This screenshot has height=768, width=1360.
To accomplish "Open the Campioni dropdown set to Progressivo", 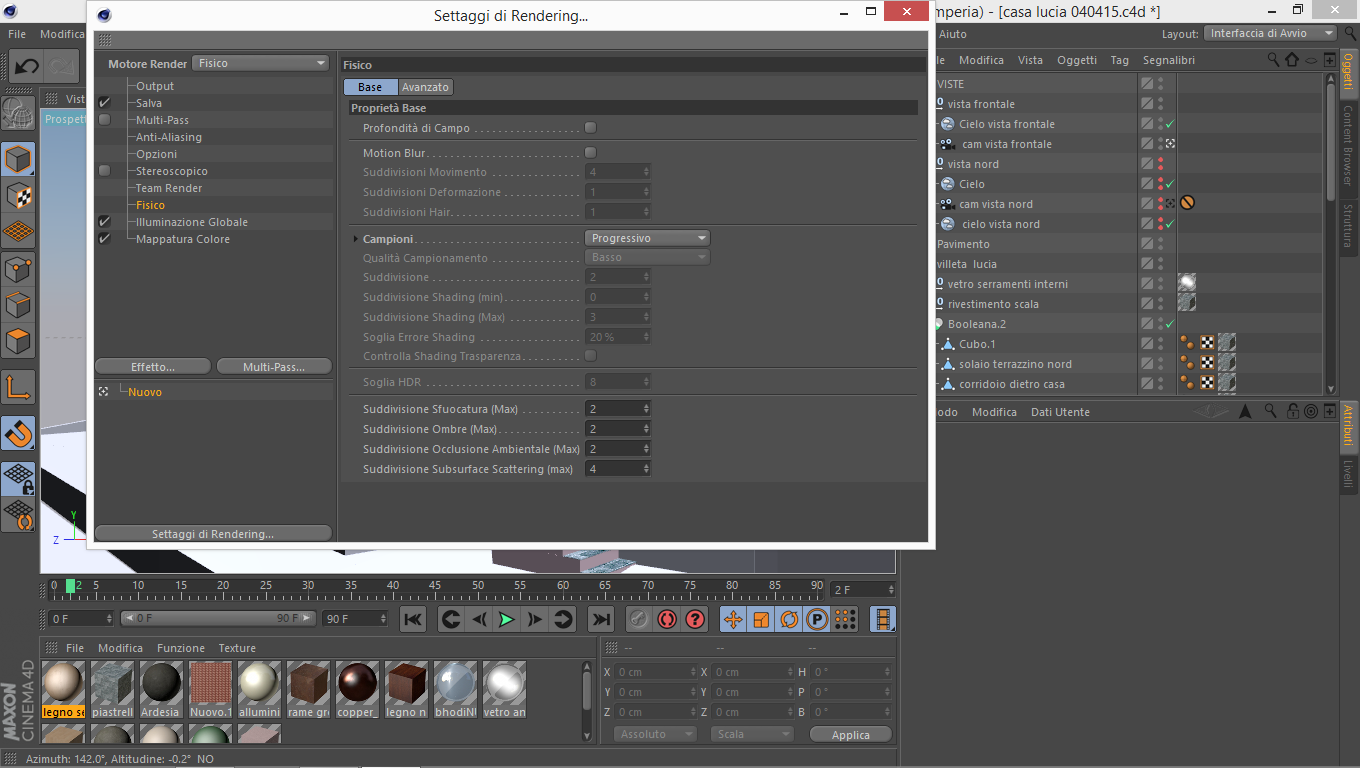I will pyautogui.click(x=647, y=238).
